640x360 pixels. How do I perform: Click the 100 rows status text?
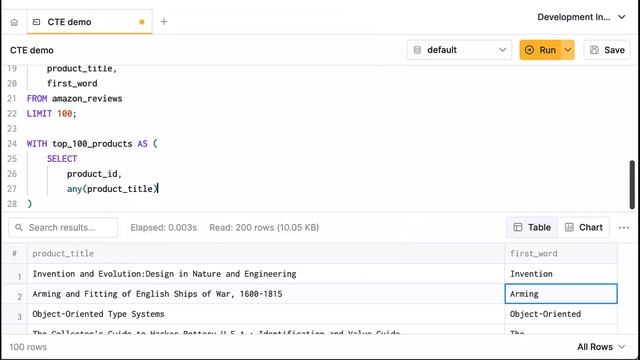click(x=28, y=347)
